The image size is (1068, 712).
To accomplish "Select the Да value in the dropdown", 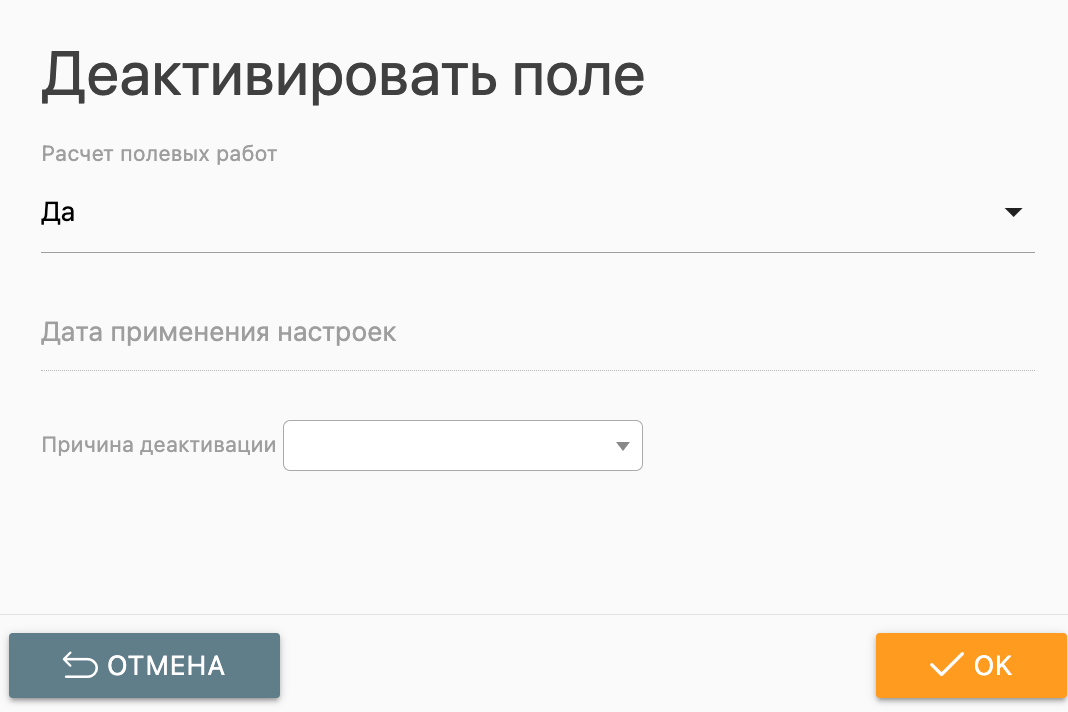I will (58, 212).
